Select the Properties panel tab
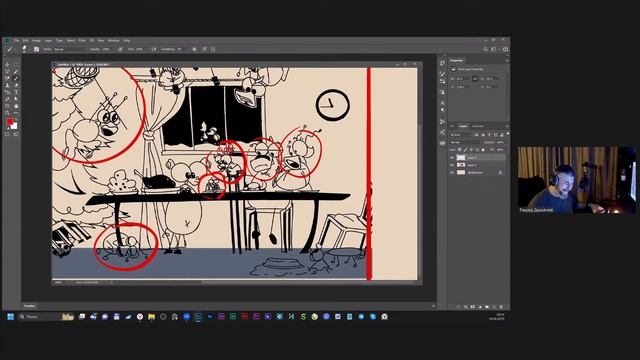Viewport: 640px width, 360px height. coord(457,60)
